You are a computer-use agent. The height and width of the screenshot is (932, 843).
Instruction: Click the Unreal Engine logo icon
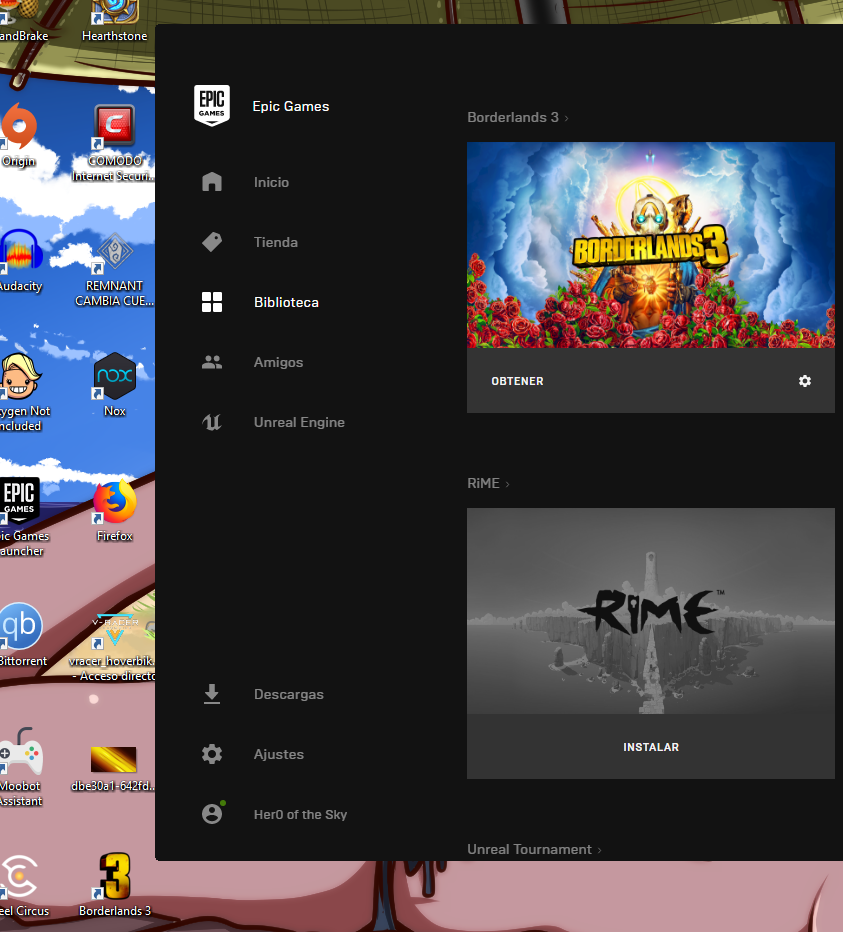212,422
